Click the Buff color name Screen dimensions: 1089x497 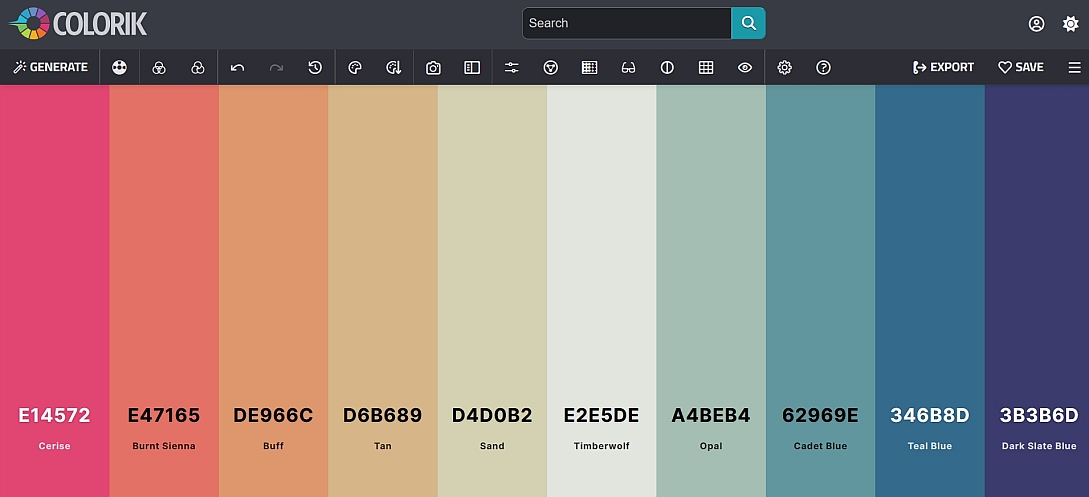(273, 446)
